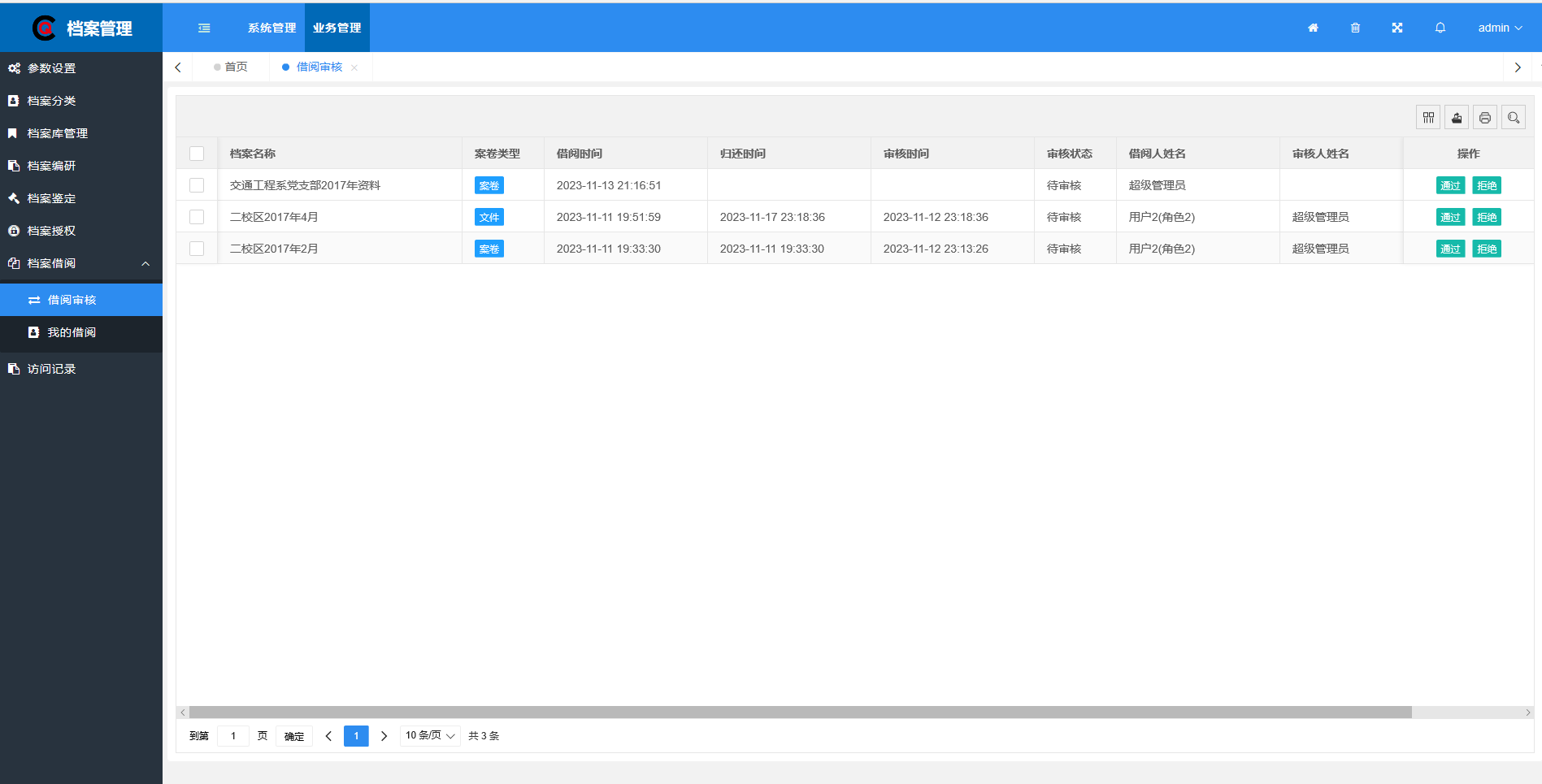Click the search icon in table toolbar
This screenshot has width=1542, height=784.
1514,118
